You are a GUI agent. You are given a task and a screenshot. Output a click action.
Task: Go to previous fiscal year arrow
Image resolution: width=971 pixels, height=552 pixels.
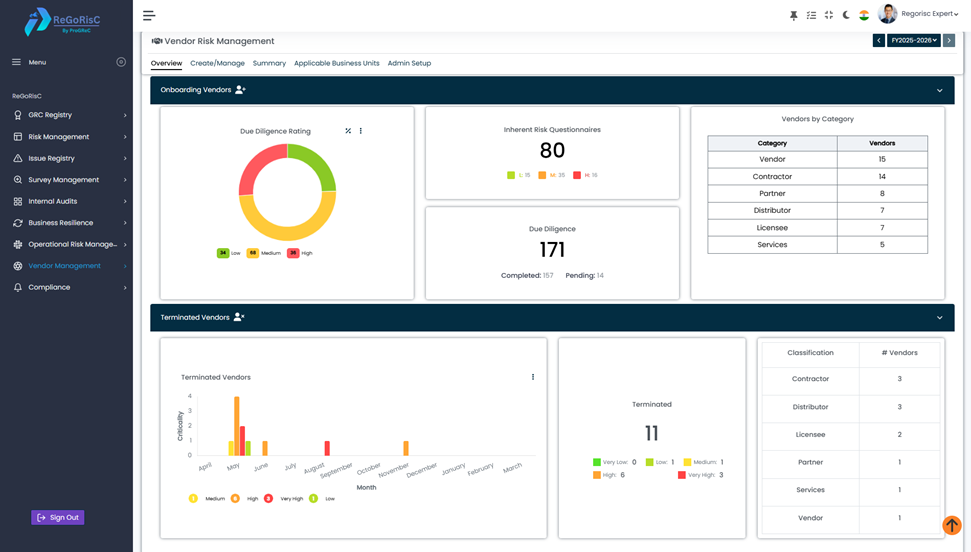click(878, 41)
